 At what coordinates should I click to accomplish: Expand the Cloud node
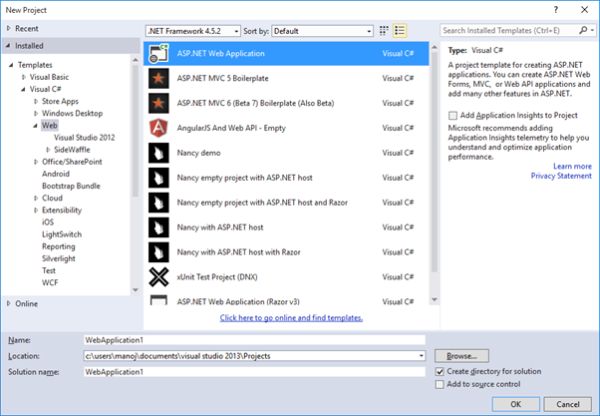[x=36, y=198]
